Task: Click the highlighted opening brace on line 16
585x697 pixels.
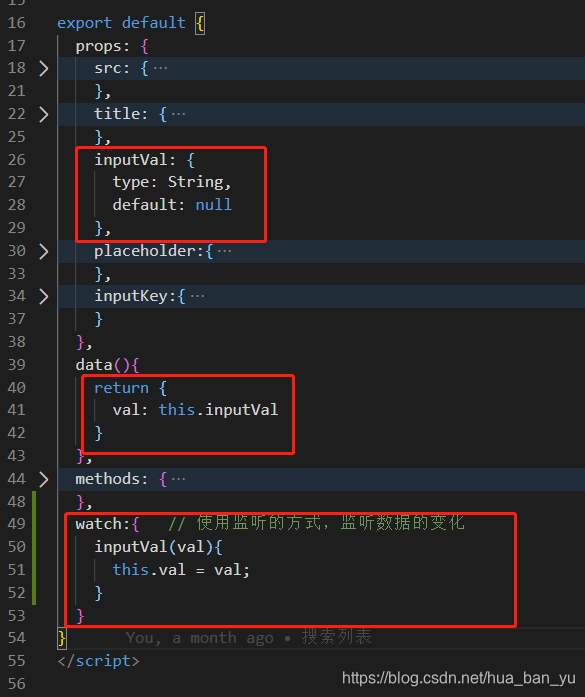Action: point(200,23)
